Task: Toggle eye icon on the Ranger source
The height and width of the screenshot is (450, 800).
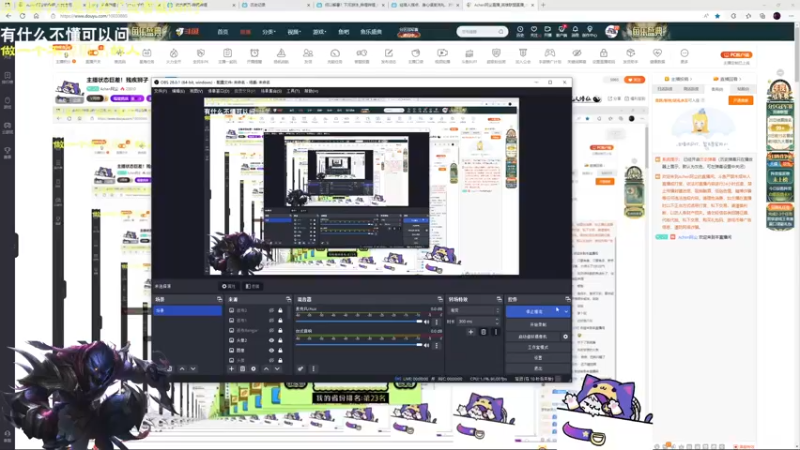Action: (271, 331)
